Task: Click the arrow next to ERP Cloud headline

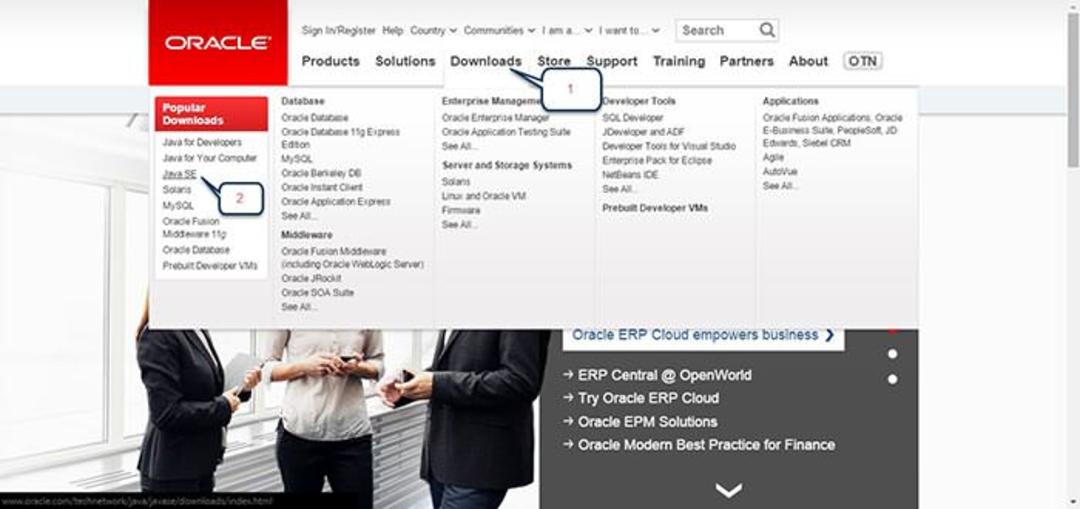Action: (x=829, y=335)
